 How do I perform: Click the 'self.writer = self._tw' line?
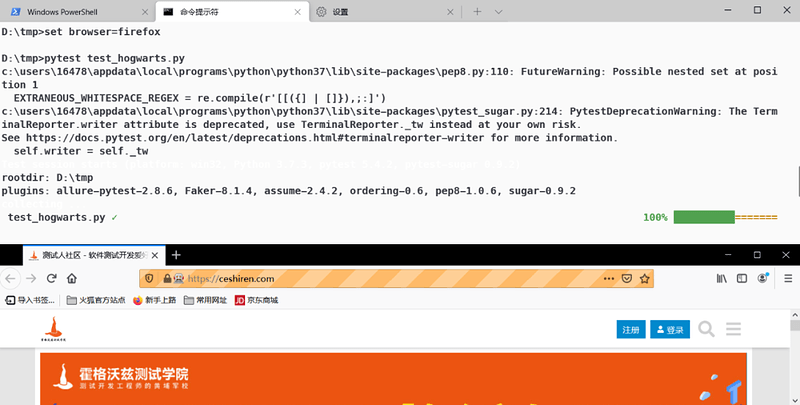81,151
